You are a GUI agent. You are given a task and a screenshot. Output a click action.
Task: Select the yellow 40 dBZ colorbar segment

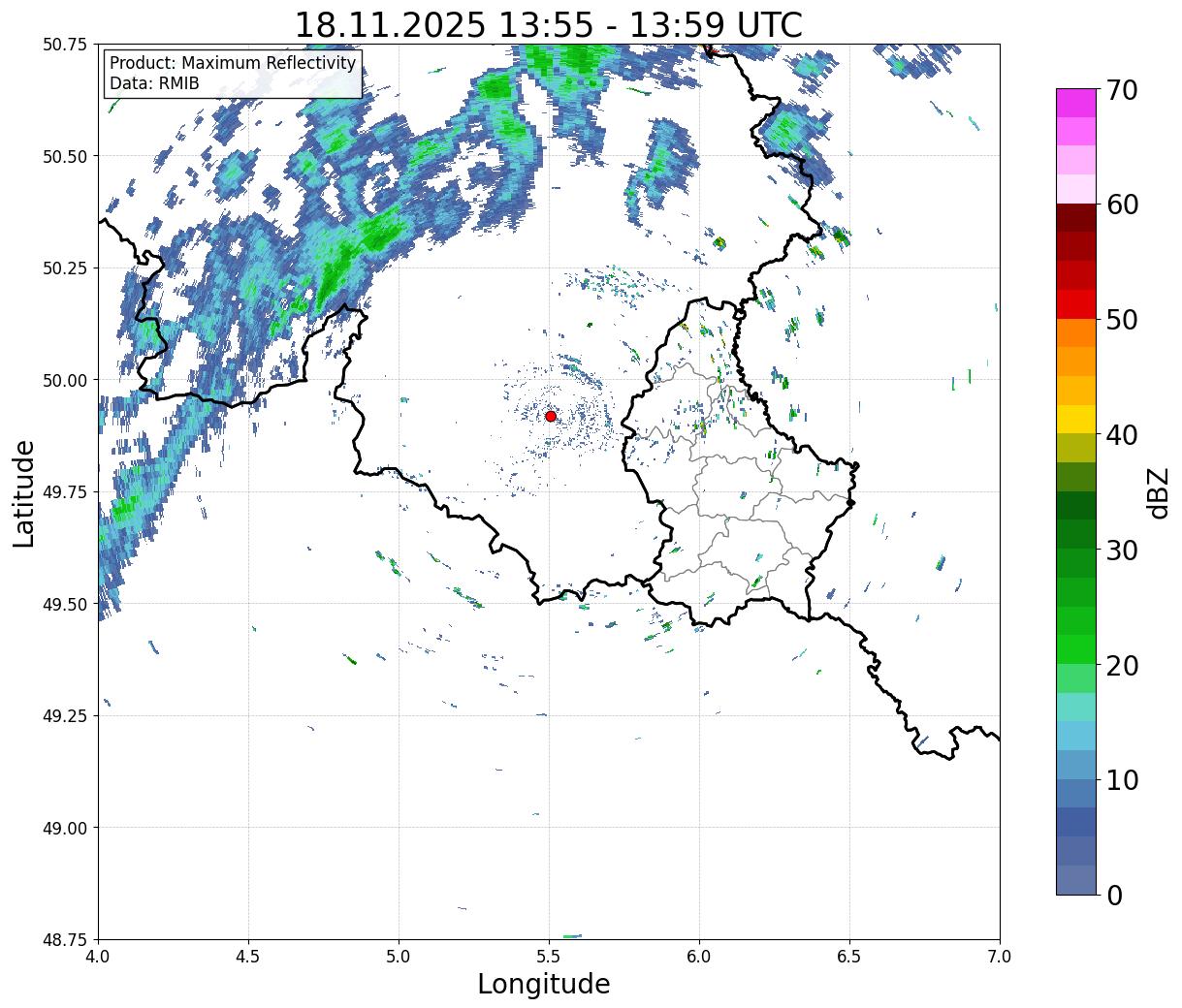click(x=1076, y=419)
